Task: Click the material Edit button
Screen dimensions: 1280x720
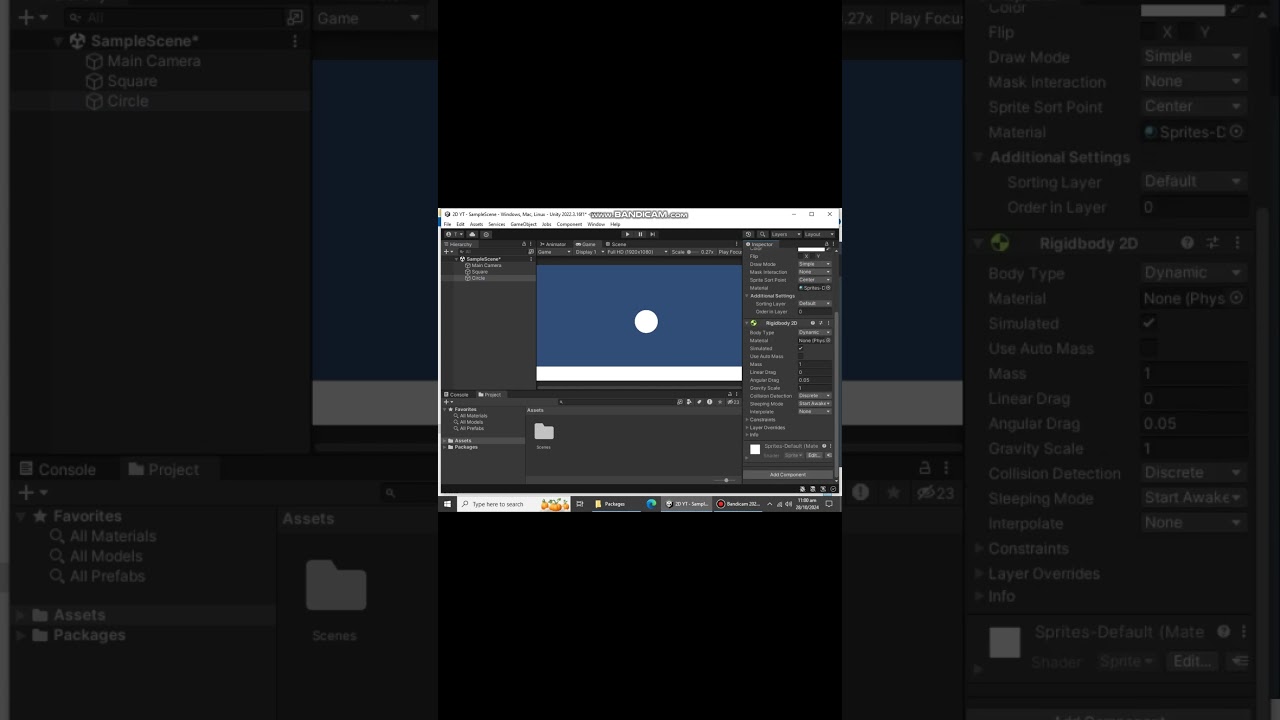Action: [x=814, y=455]
